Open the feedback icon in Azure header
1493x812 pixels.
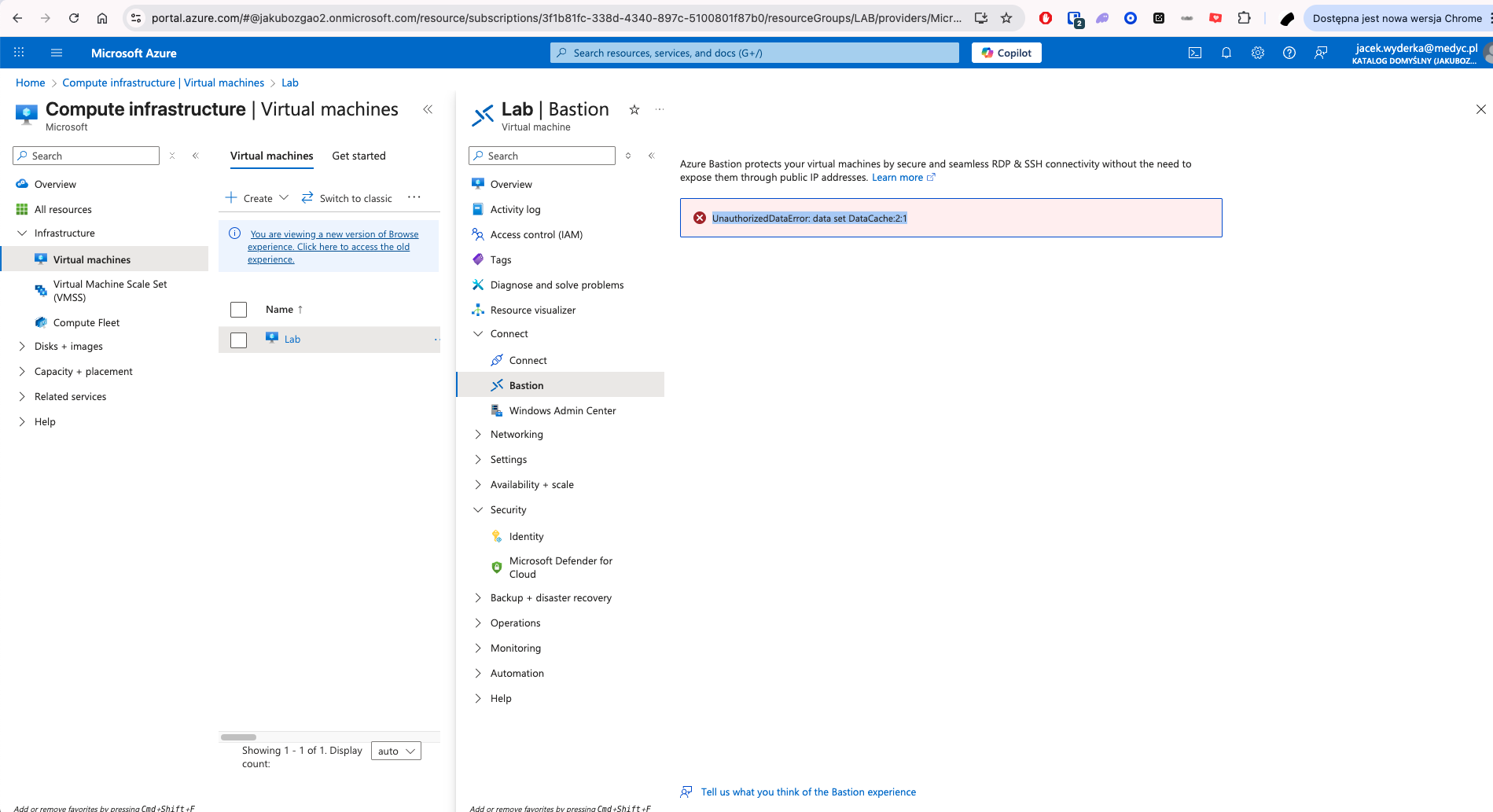point(1321,53)
